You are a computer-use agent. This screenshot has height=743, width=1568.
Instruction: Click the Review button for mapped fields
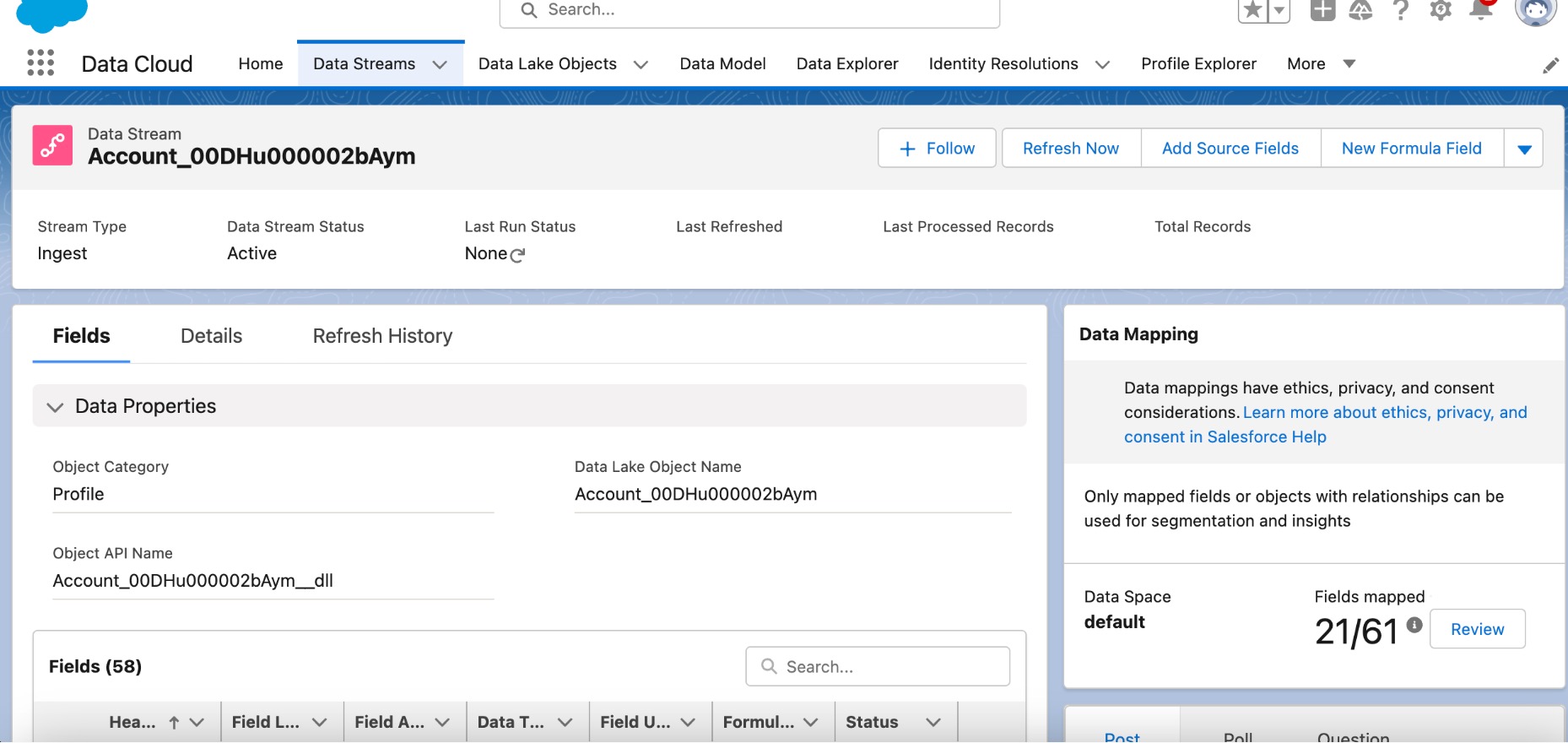[1477, 629]
